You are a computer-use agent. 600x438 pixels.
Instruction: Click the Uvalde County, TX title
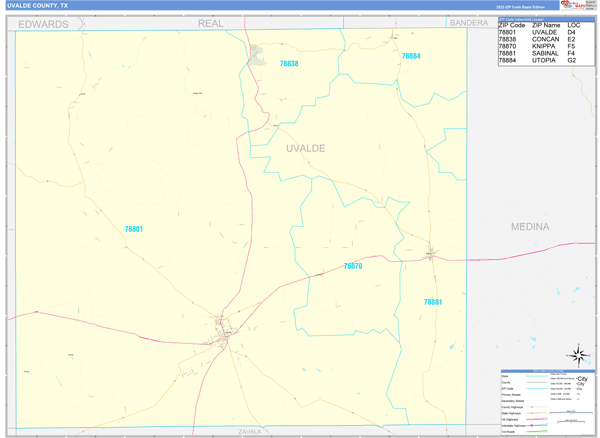(38, 6)
